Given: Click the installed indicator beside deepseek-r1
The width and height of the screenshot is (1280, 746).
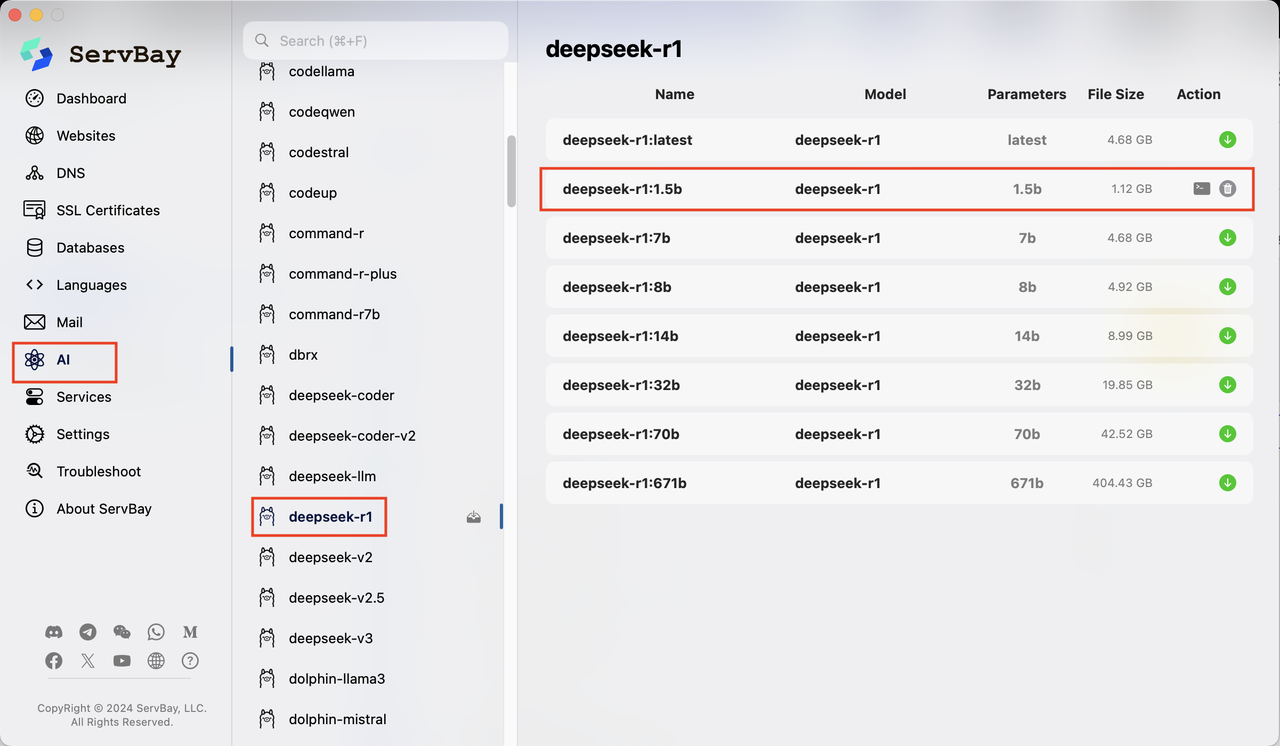Looking at the screenshot, I should pyautogui.click(x=474, y=517).
